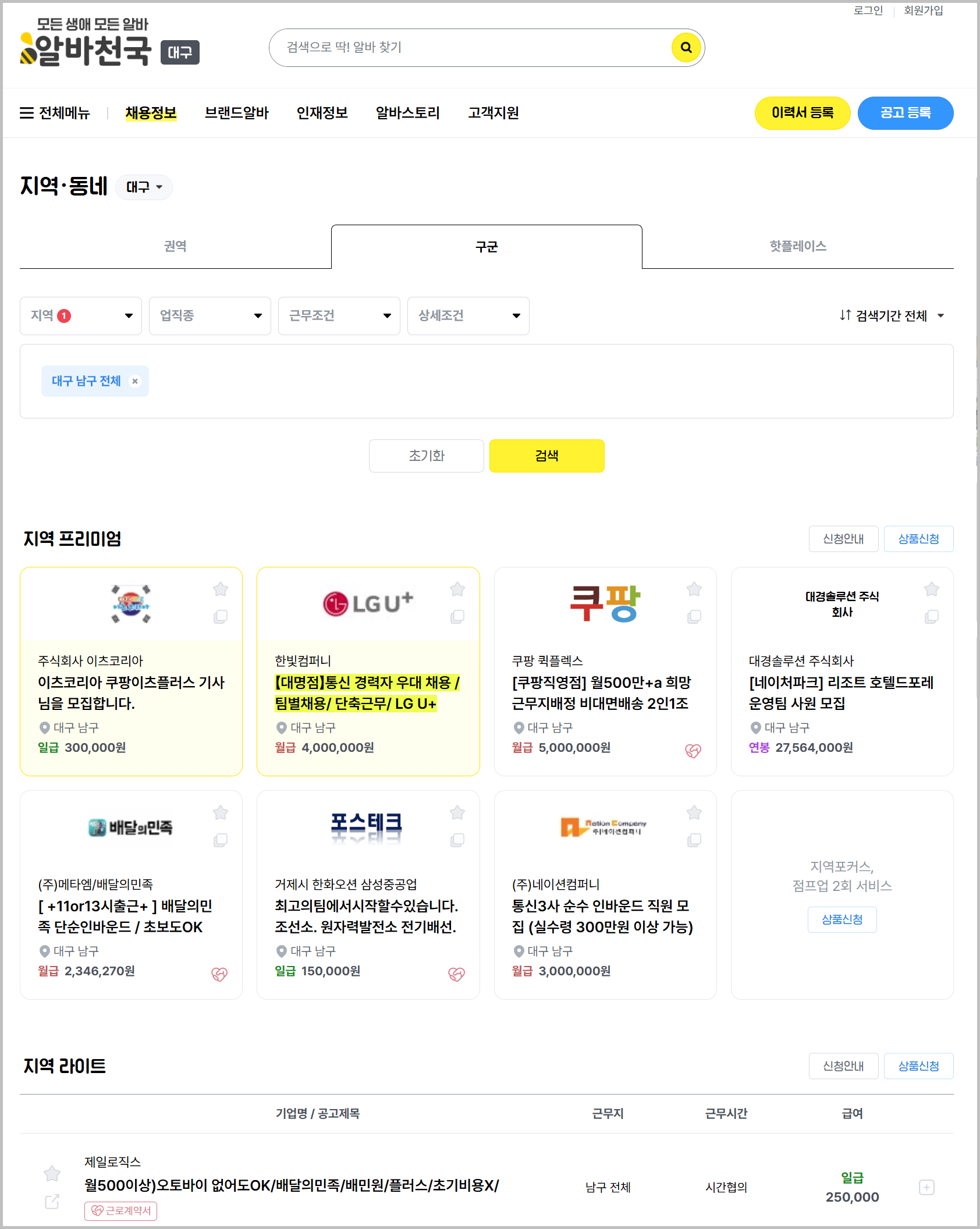Click the 포스테크 logo image
Viewport: 980px width, 1229px height.
point(367,827)
